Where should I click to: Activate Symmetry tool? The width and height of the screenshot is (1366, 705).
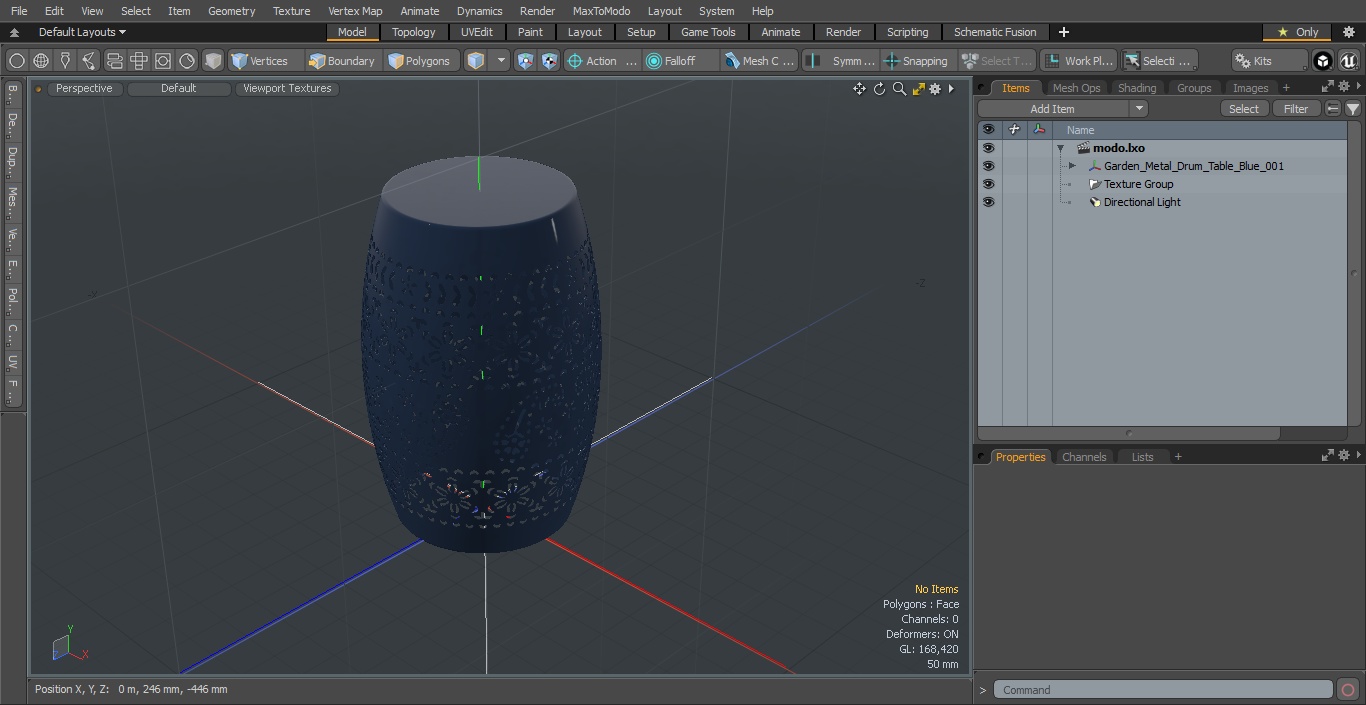(841, 61)
